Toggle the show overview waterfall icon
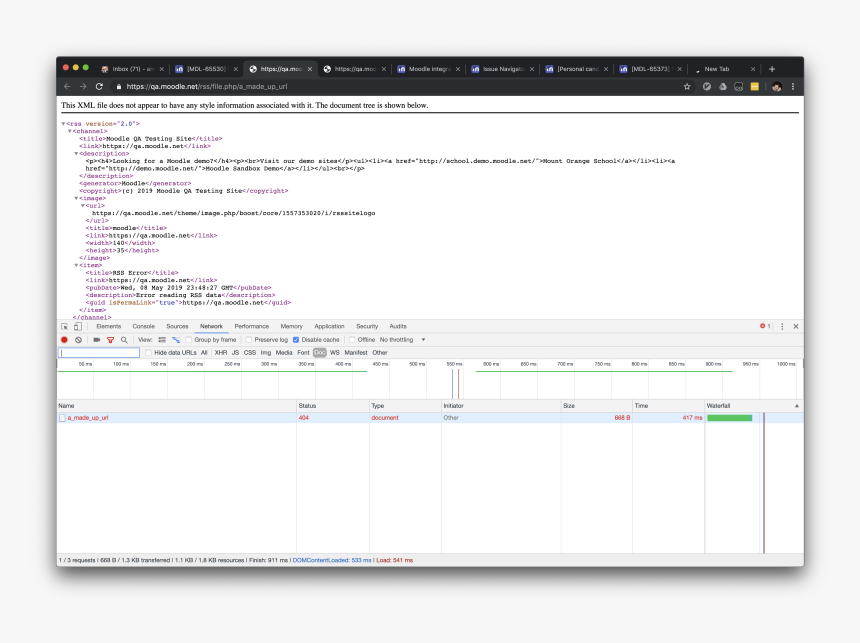Viewport: 860px width, 643px height. [176, 340]
